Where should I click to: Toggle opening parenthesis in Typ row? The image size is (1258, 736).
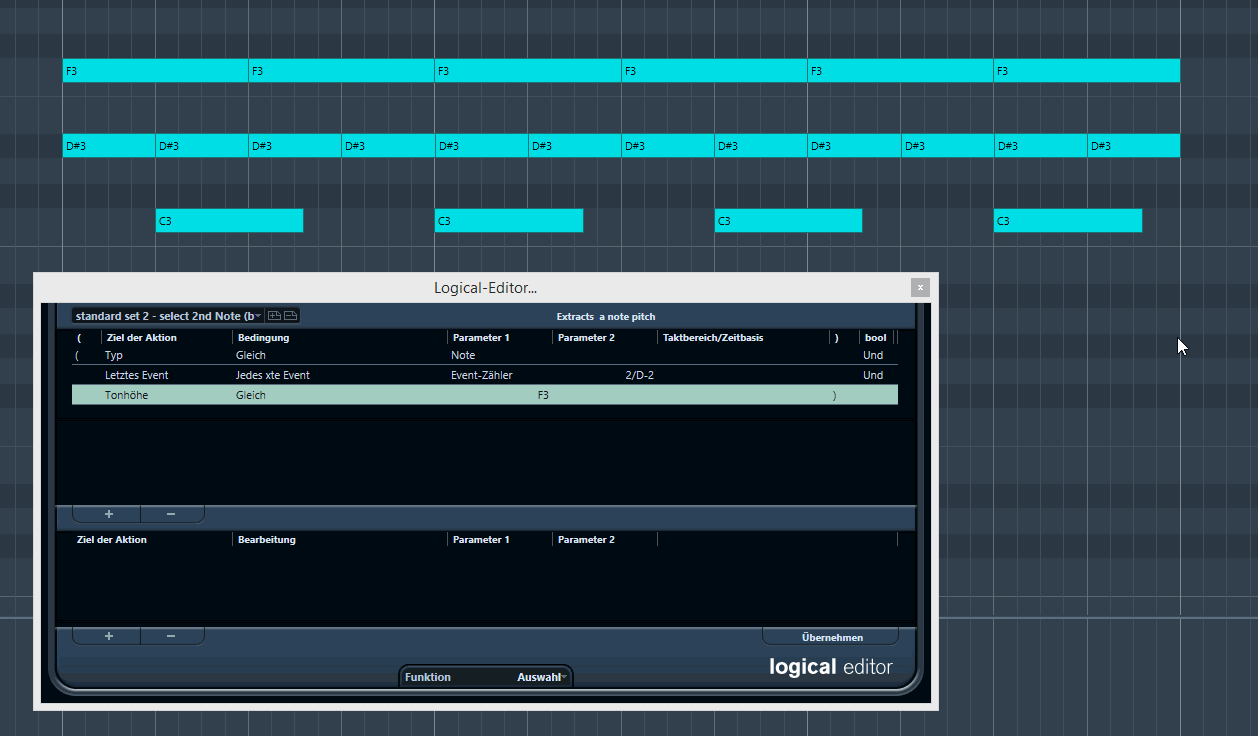point(78,355)
